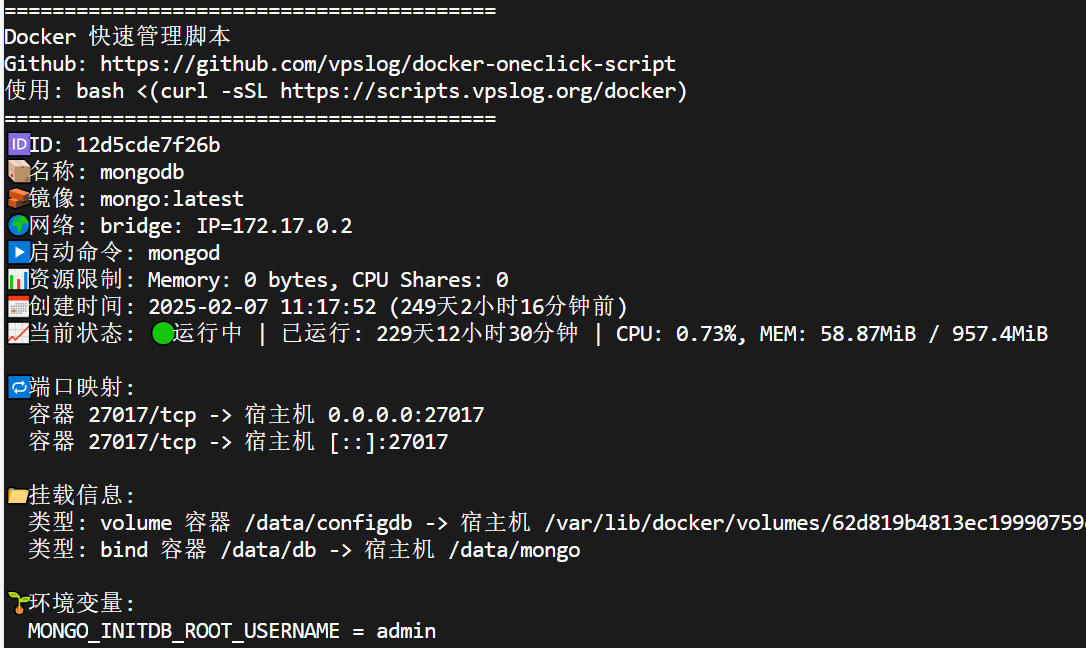Click the ID emoji icon before container ID
This screenshot has width=1086, height=648.
(x=17, y=145)
